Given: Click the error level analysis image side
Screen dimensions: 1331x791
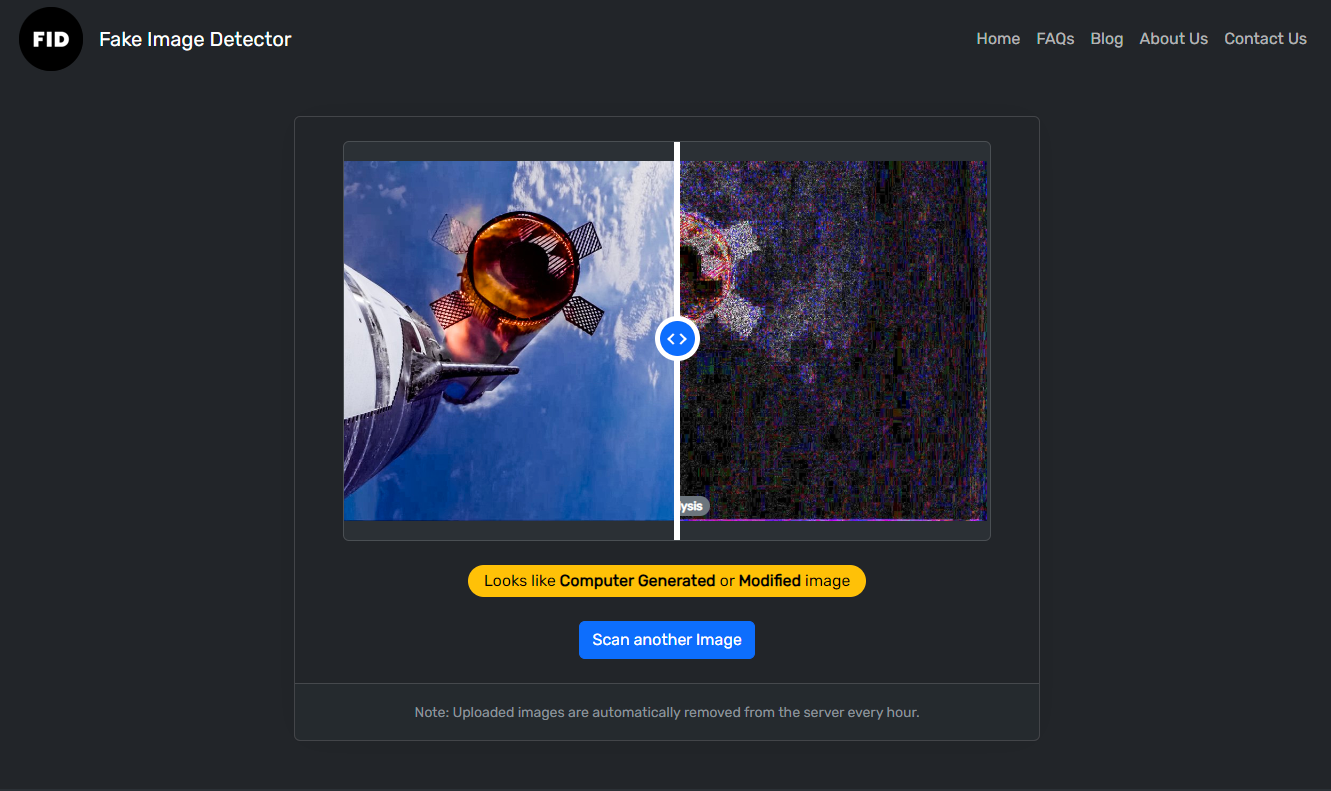Looking at the screenshot, I should (834, 341).
